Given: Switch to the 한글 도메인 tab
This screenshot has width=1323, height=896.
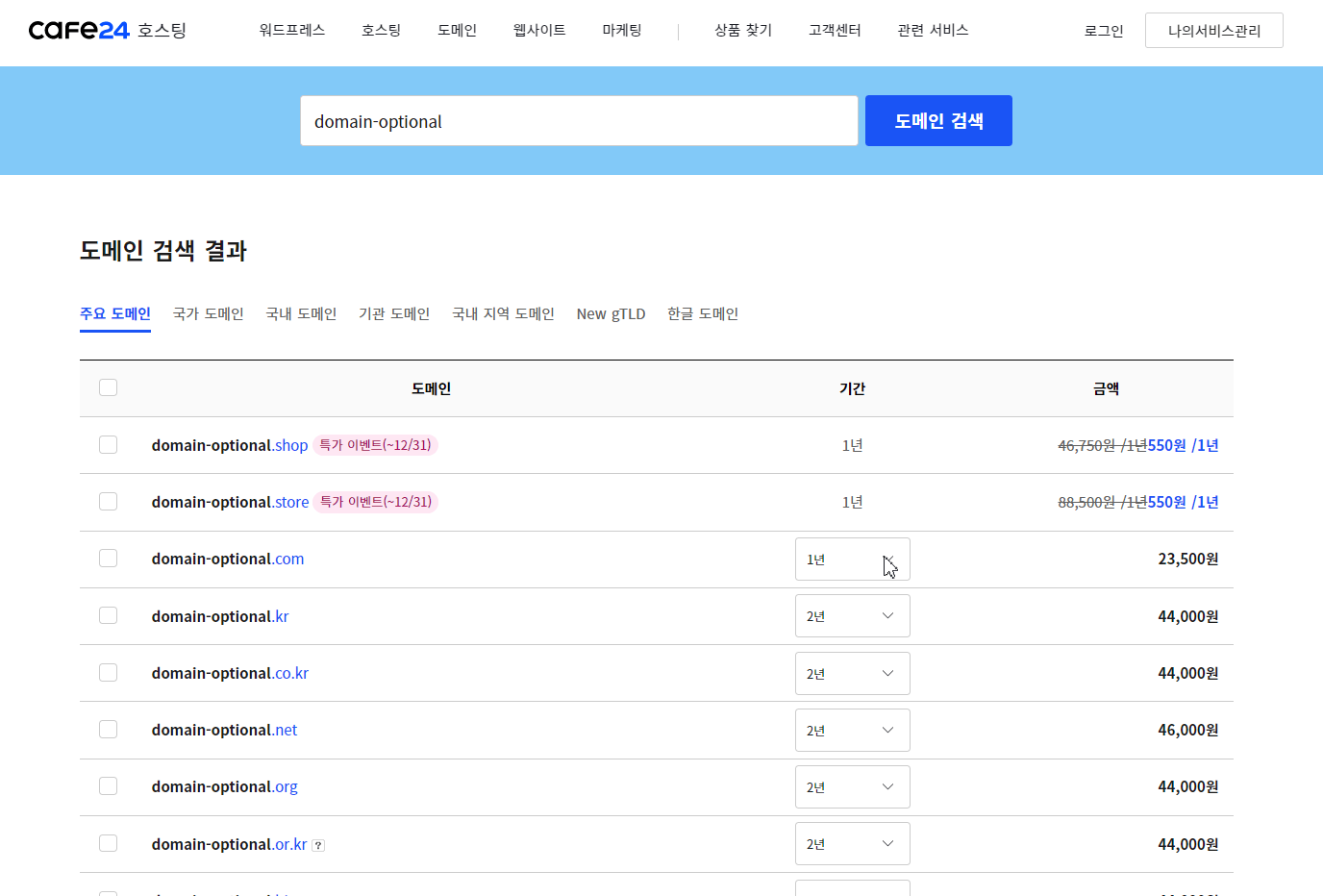Looking at the screenshot, I should click(x=703, y=314).
